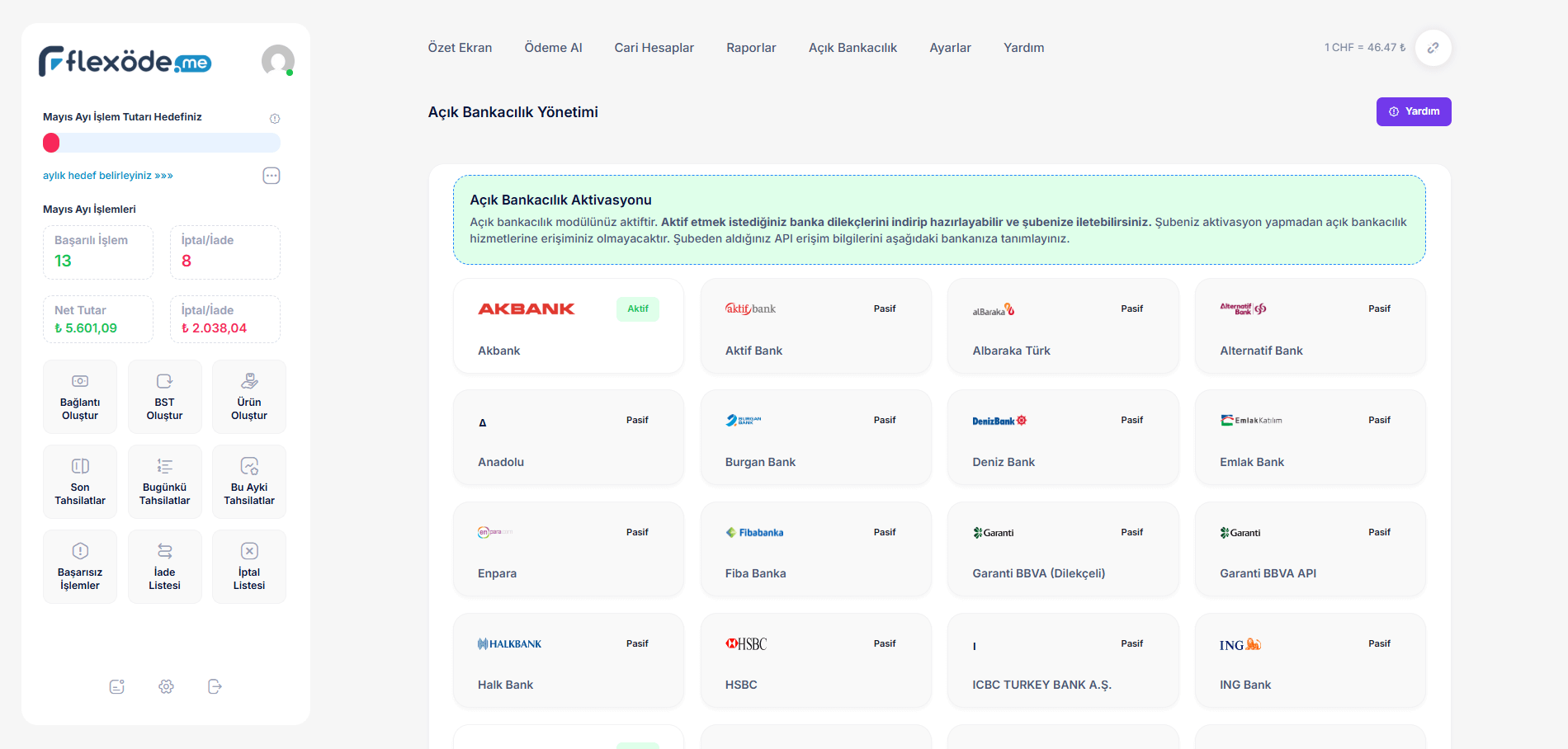Open the Emlak Bank card
The width and height of the screenshot is (1568, 749).
(1311, 437)
